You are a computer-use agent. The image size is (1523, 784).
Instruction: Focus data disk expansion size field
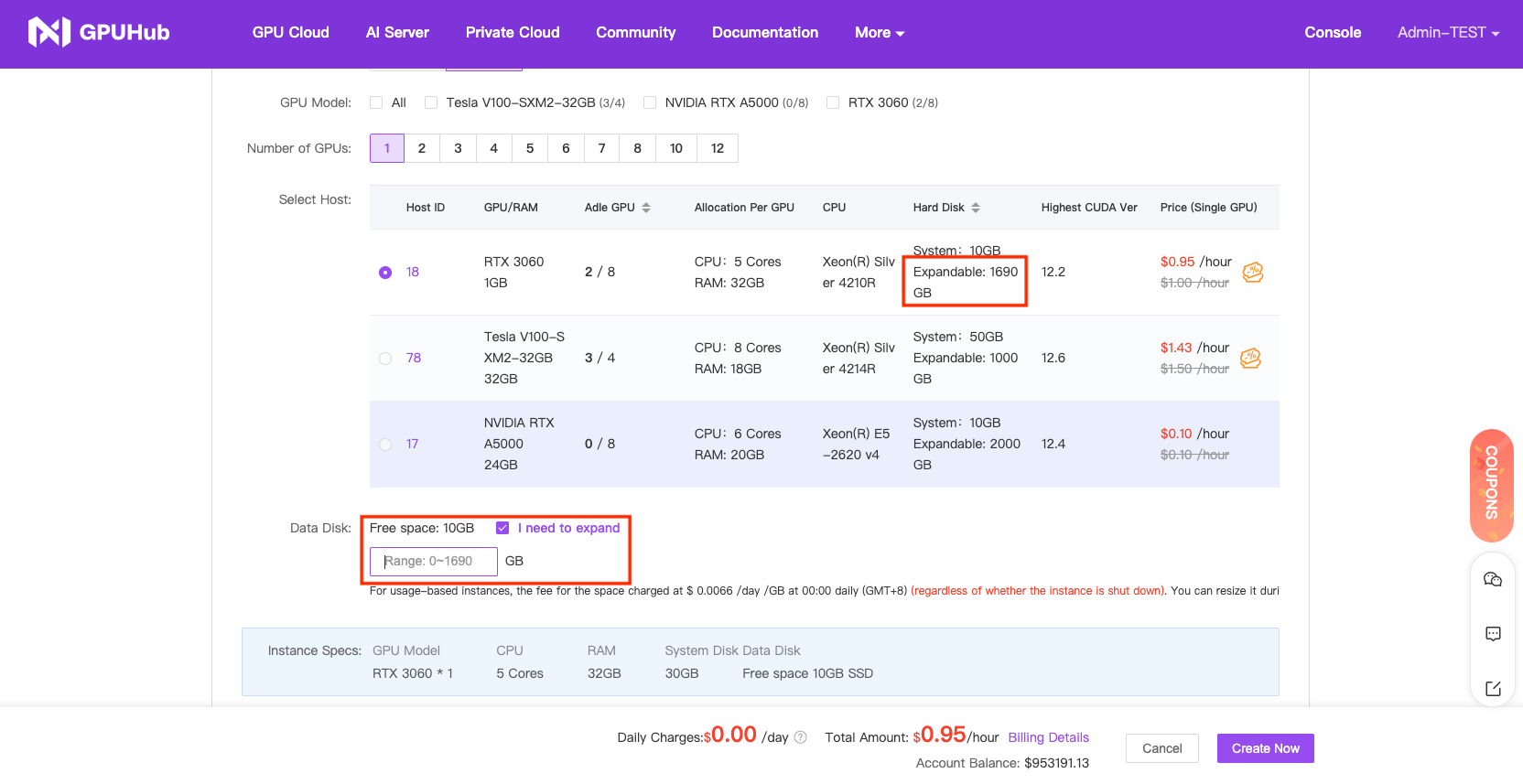[434, 562]
